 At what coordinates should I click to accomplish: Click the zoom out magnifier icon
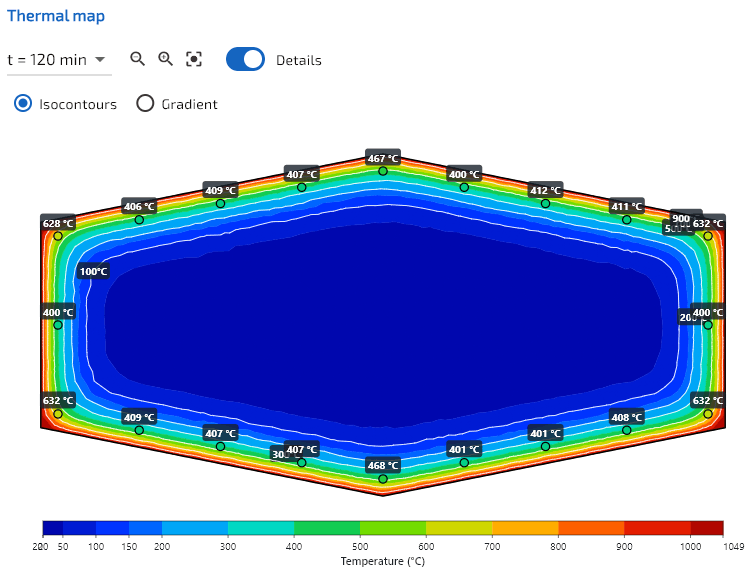(137, 59)
